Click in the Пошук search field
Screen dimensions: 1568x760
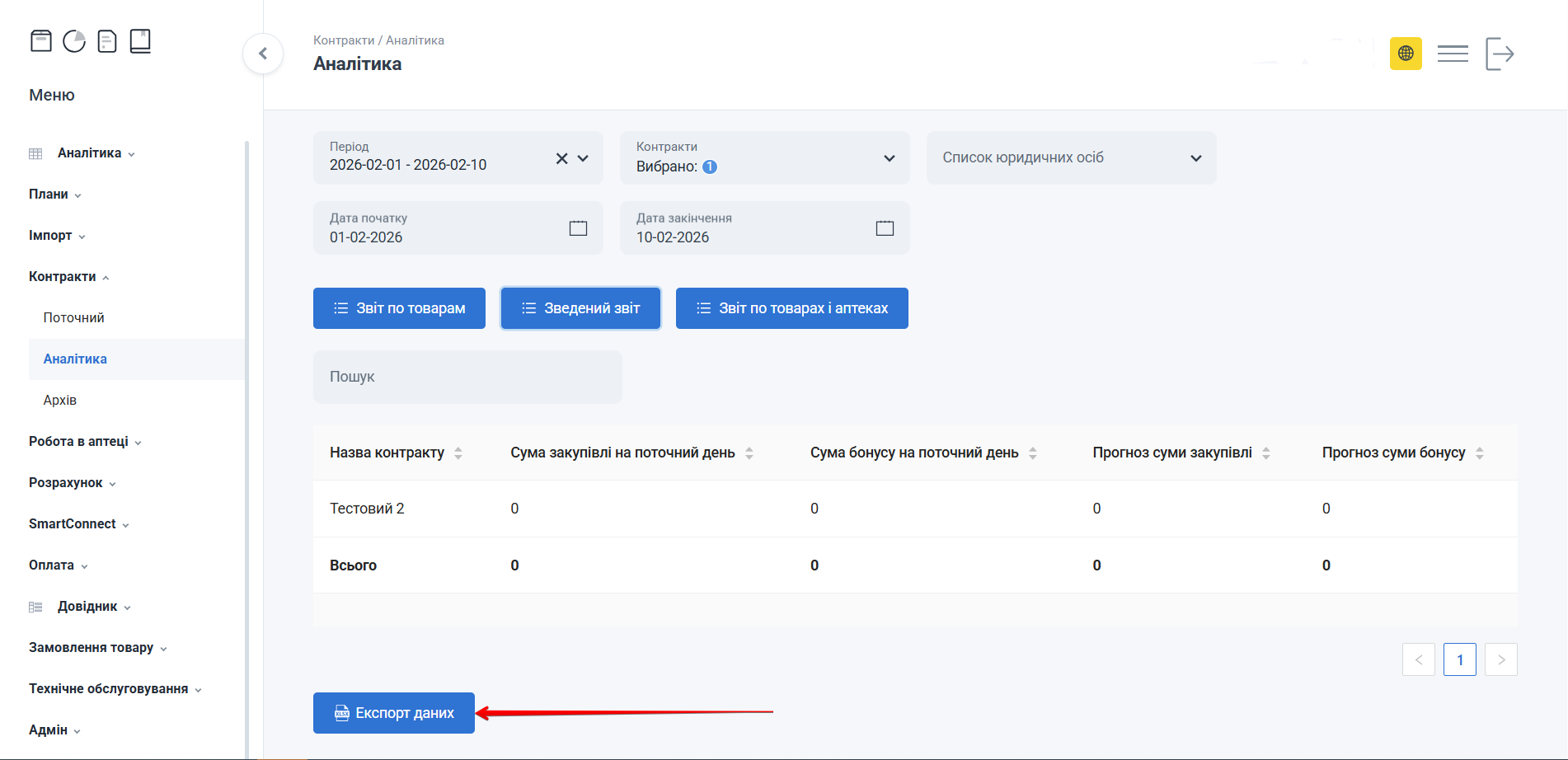(x=467, y=377)
